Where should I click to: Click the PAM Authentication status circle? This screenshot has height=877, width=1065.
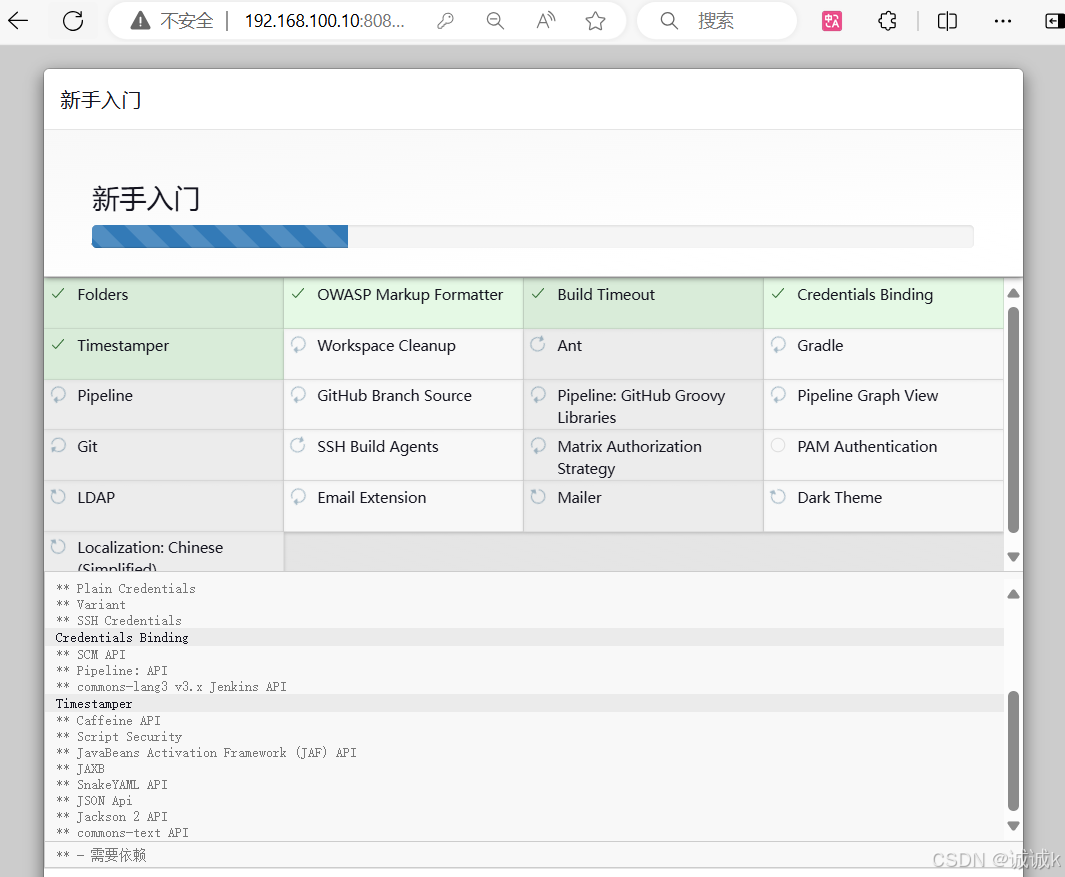[778, 446]
